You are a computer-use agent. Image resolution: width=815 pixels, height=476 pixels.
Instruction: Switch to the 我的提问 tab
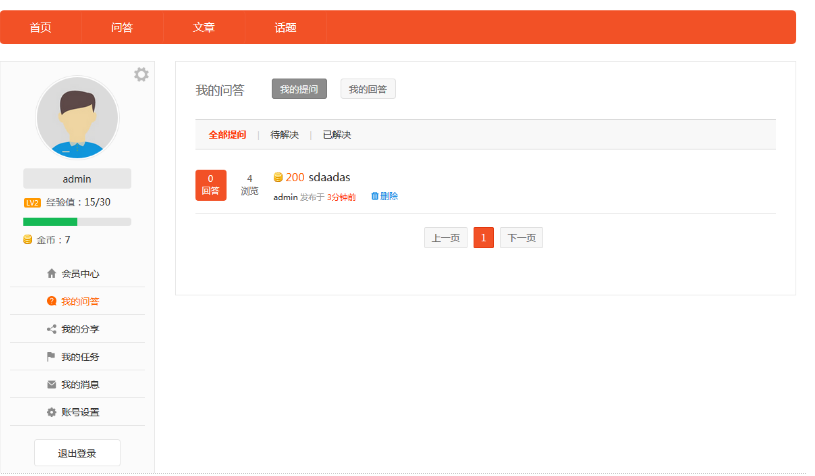click(299, 89)
